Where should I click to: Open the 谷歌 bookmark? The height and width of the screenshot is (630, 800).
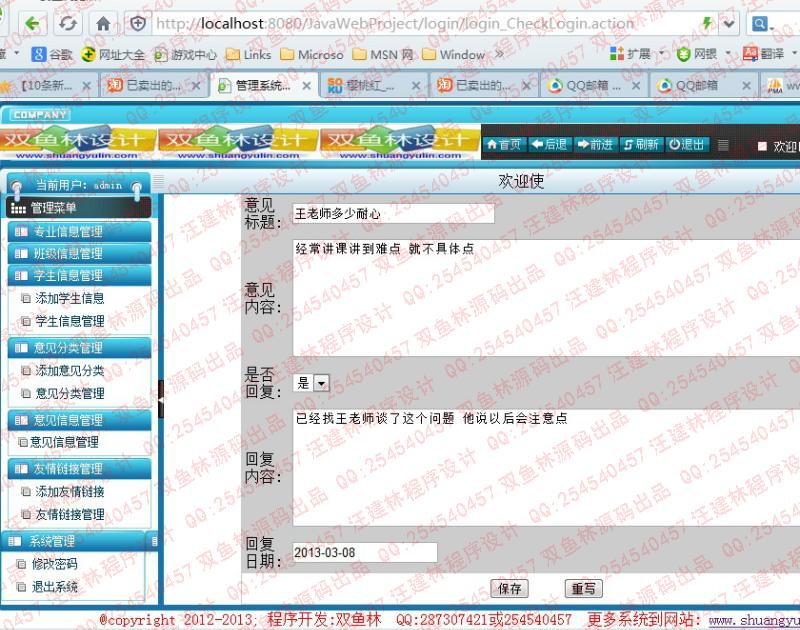[x=52, y=55]
